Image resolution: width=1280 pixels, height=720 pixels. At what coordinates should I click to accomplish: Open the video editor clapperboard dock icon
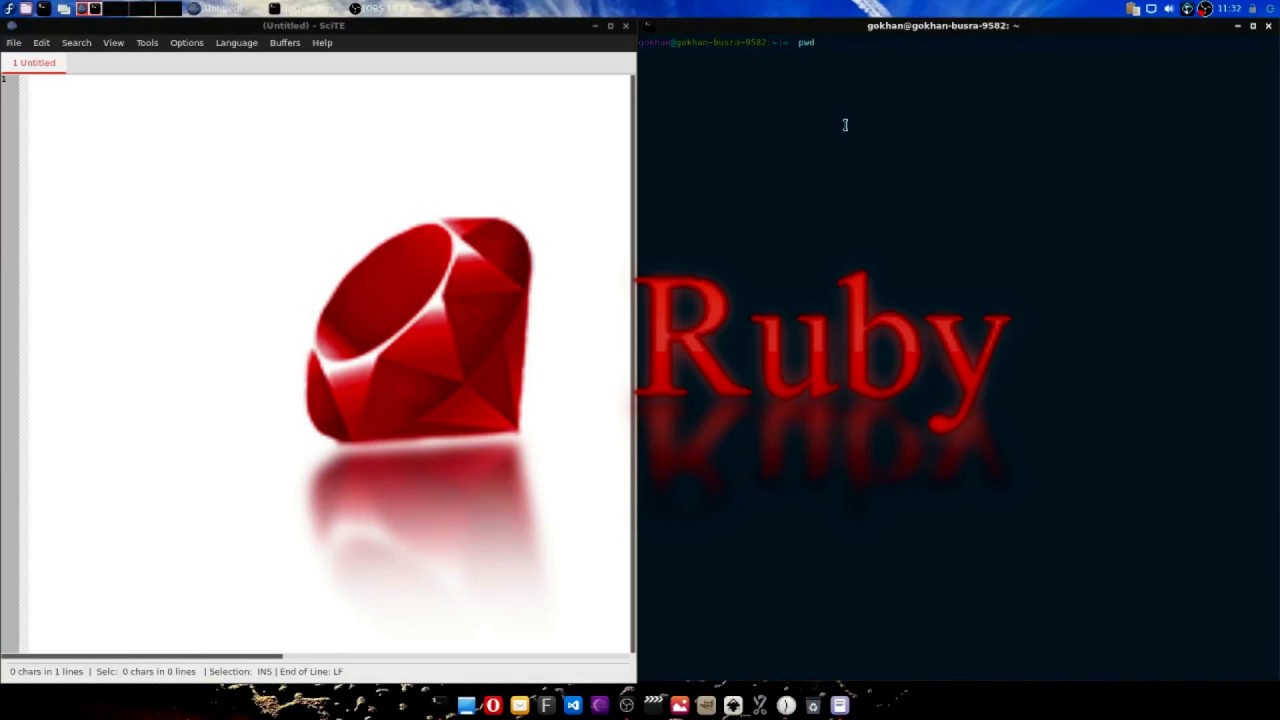652,706
